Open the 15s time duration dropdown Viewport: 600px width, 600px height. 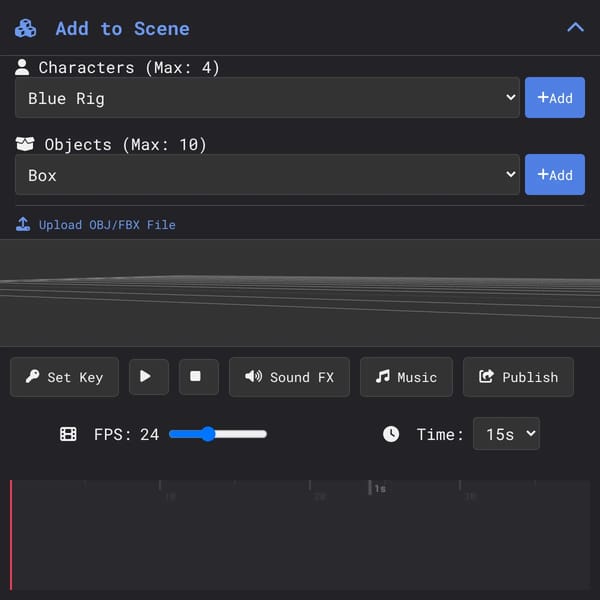506,434
